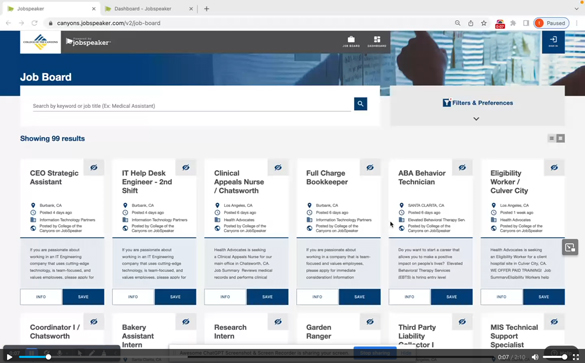Switch to grid view layout icon
The width and height of the screenshot is (585, 363).
(560, 138)
